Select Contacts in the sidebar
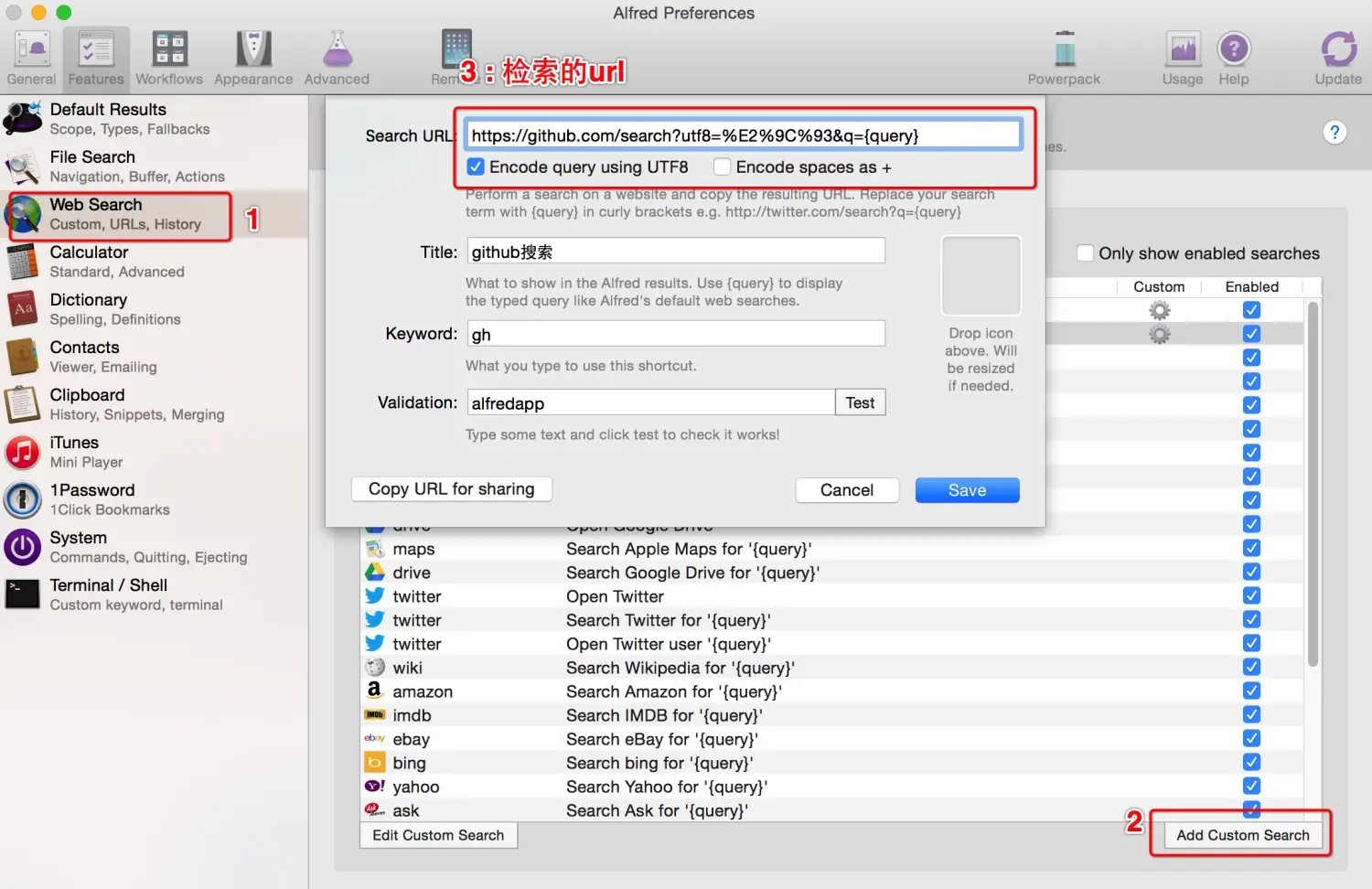 pyautogui.click(x=154, y=357)
